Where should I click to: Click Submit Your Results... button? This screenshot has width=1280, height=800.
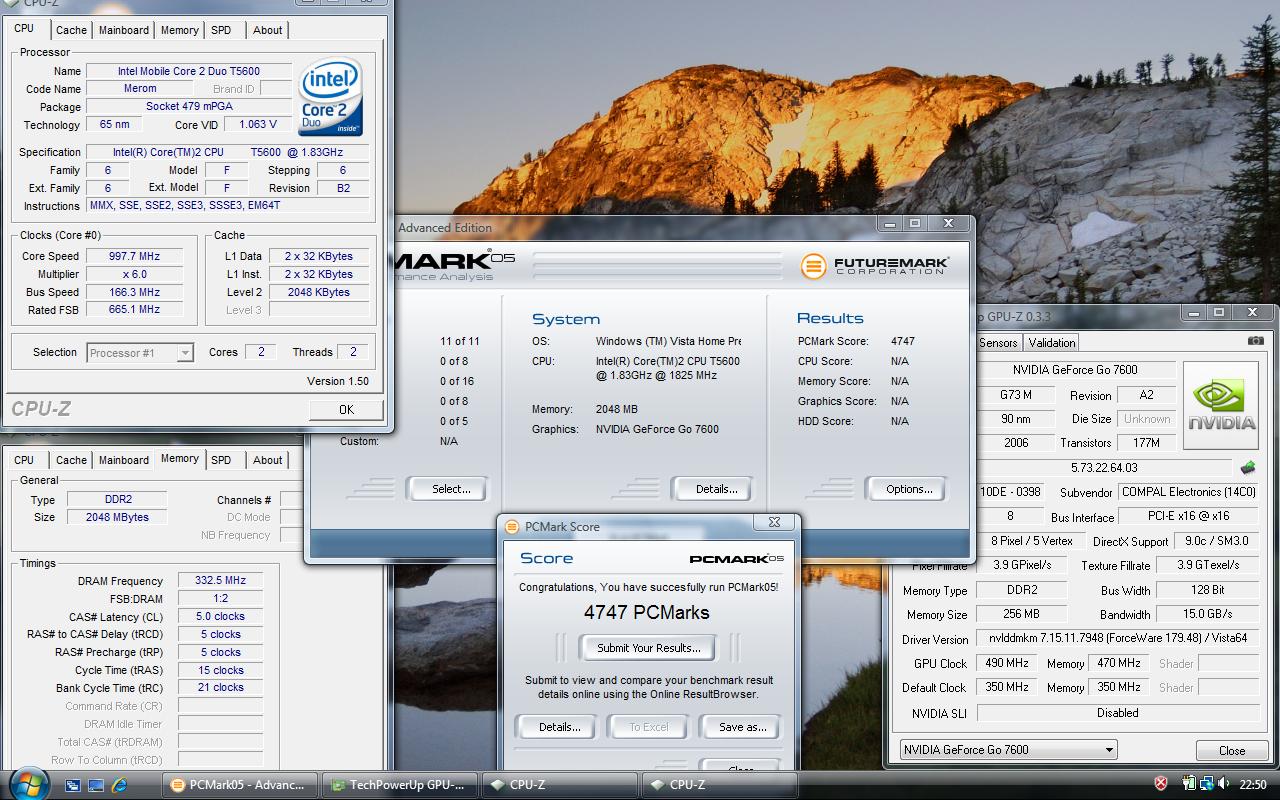click(x=649, y=648)
